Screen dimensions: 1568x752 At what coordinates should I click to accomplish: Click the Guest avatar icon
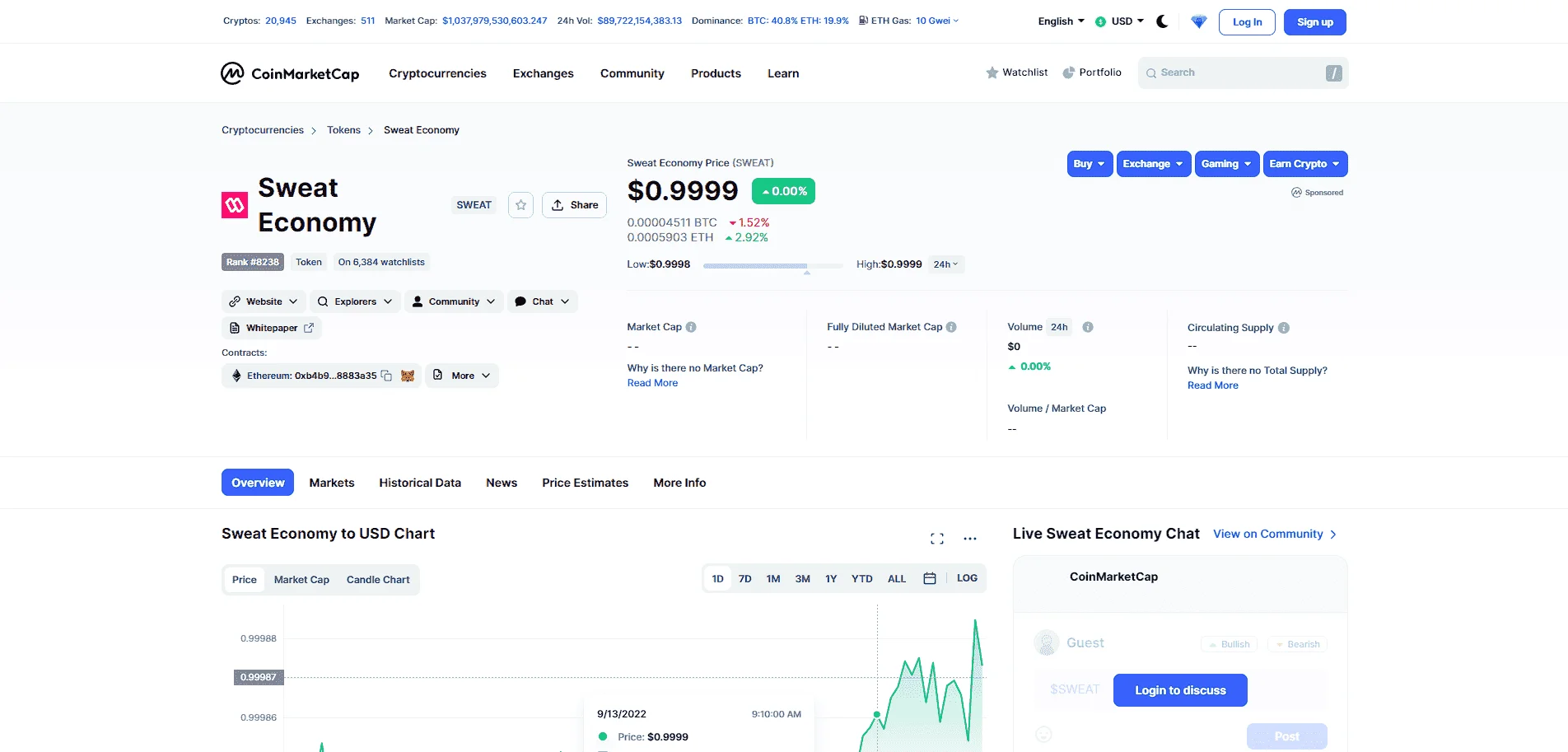1047,642
